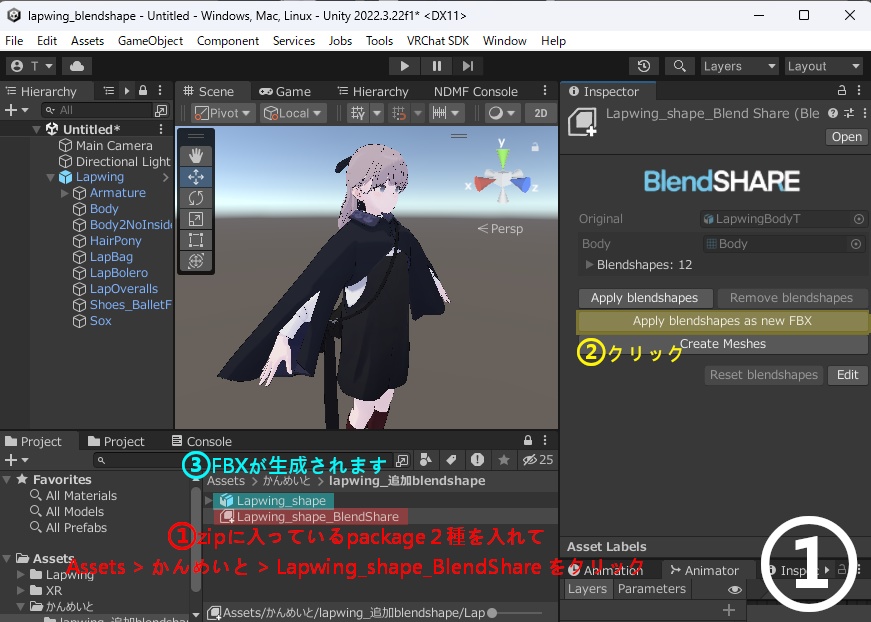
Task: Click the Hierarchy search field
Action: click(98, 110)
